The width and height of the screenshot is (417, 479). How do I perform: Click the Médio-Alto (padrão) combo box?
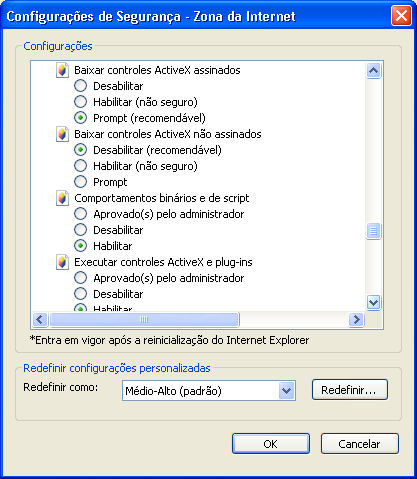209,391
